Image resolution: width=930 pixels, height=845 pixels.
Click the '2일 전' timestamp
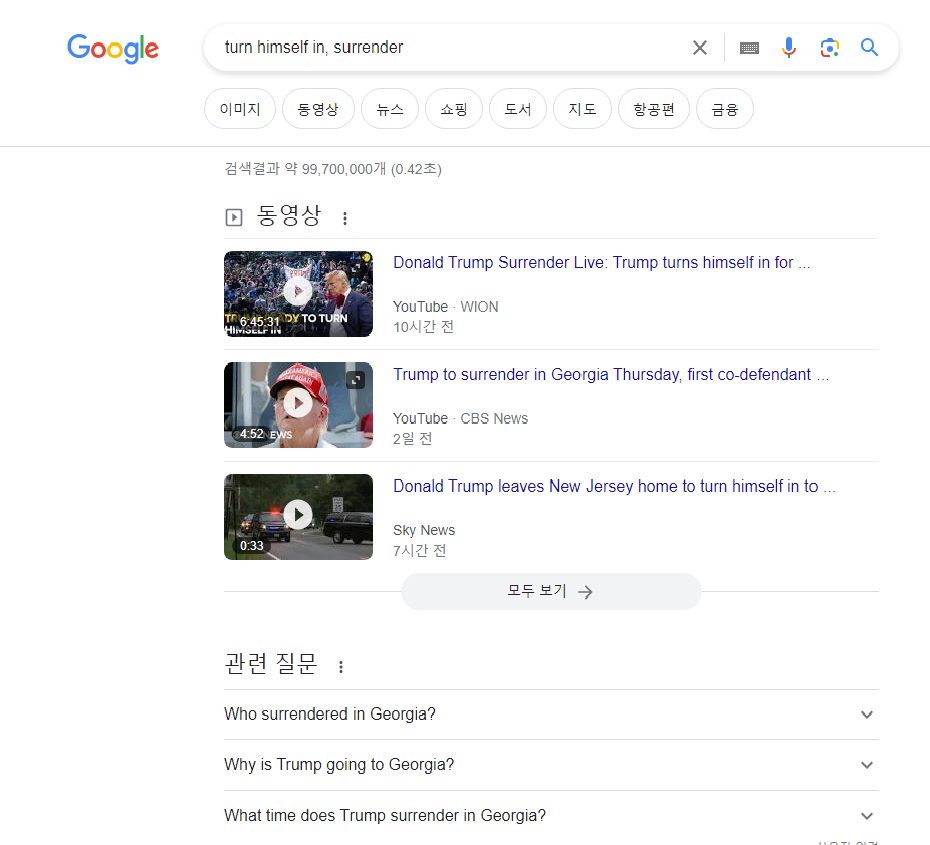tap(412, 439)
